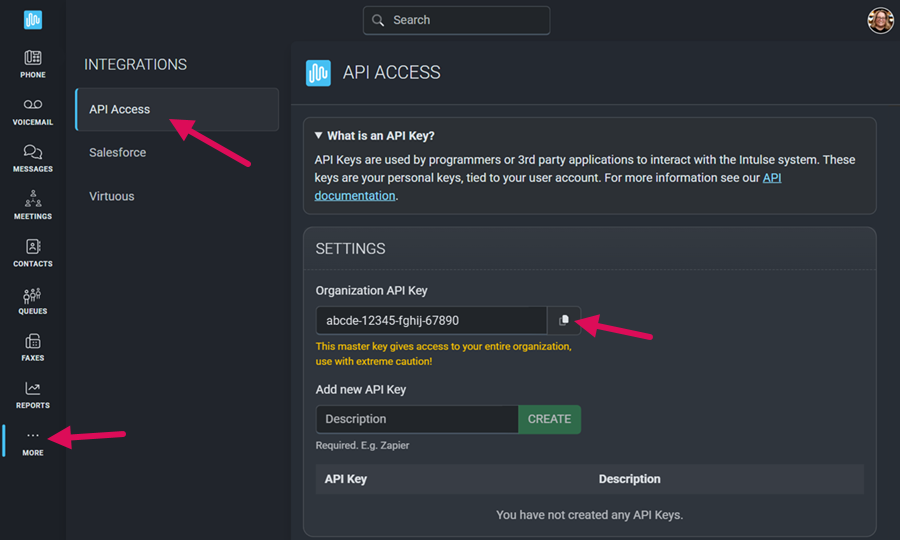Select API Access in Integrations list

click(176, 109)
